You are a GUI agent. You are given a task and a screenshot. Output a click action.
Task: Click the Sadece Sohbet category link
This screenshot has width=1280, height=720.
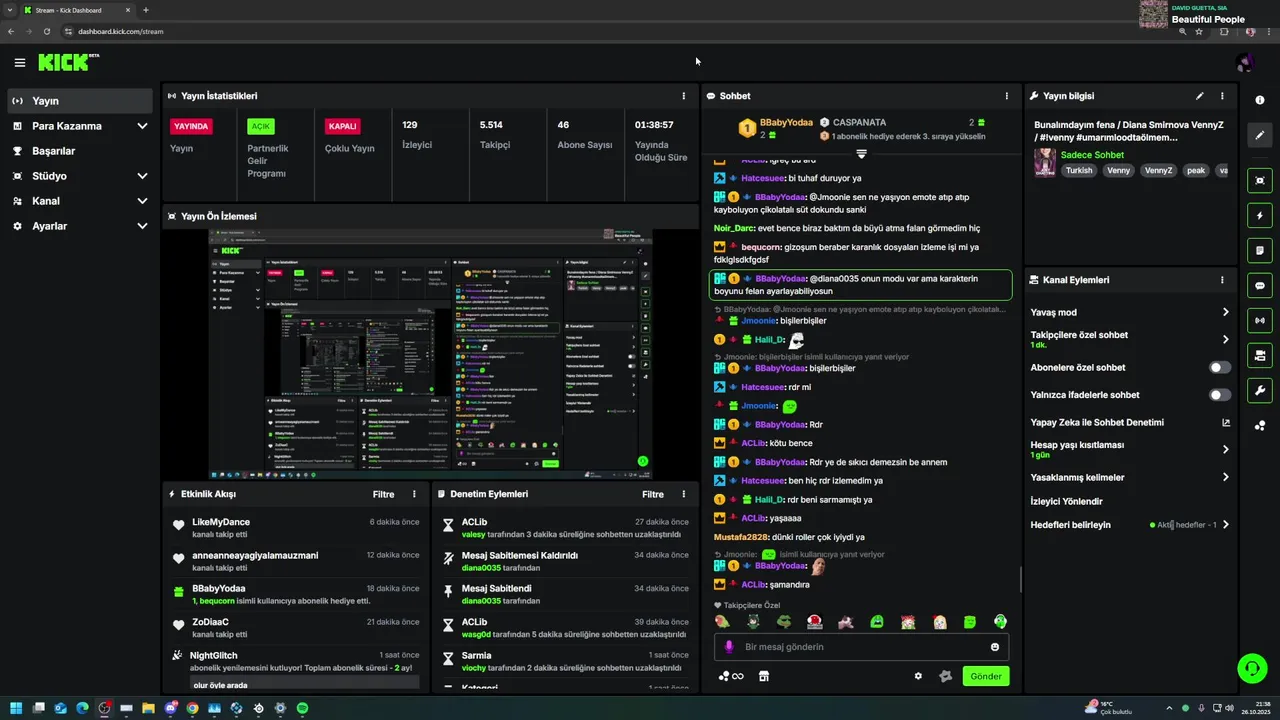[1092, 155]
